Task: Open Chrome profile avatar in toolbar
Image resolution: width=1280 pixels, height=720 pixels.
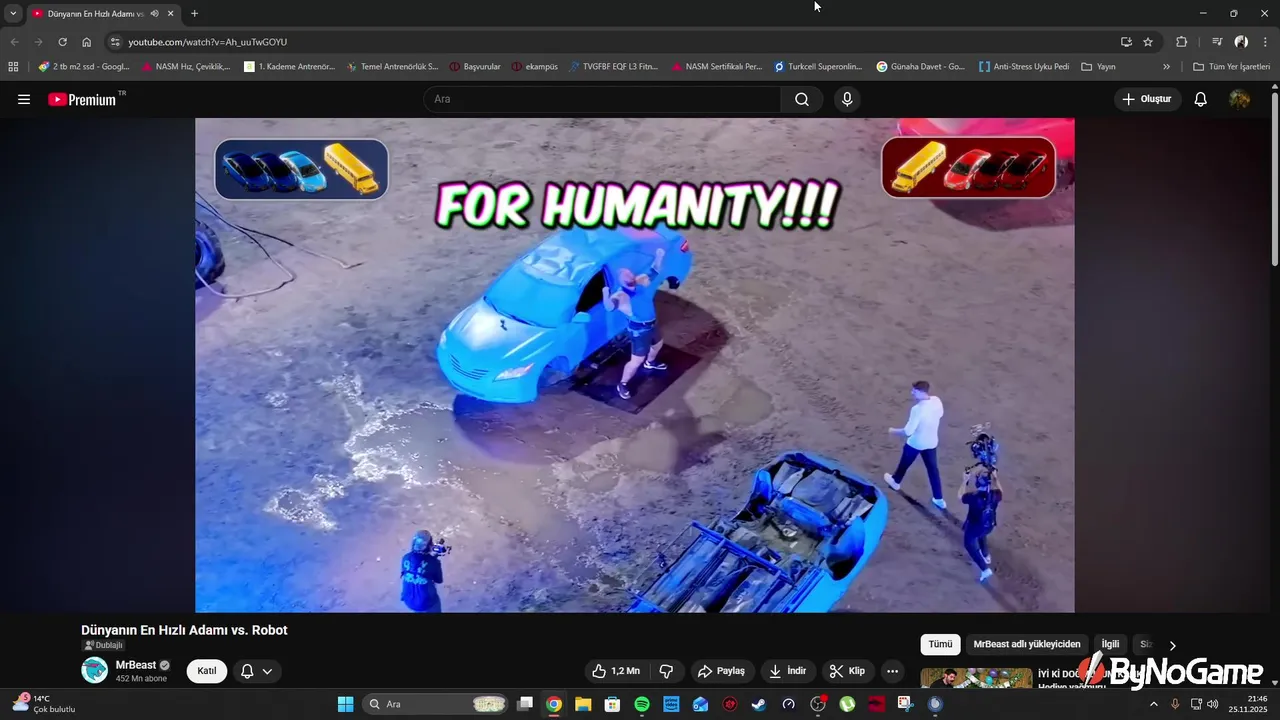Action: click(x=1241, y=42)
